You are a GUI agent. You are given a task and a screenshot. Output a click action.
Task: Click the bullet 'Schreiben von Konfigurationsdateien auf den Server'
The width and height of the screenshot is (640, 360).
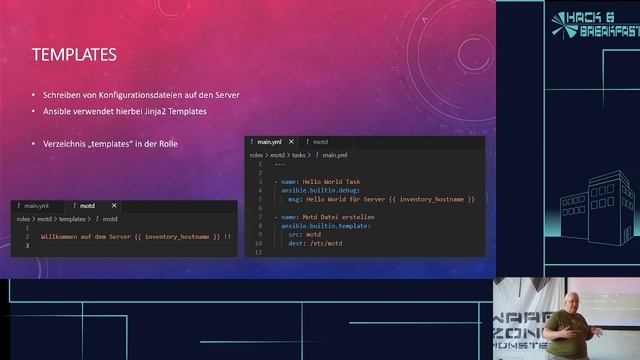[x=141, y=95]
